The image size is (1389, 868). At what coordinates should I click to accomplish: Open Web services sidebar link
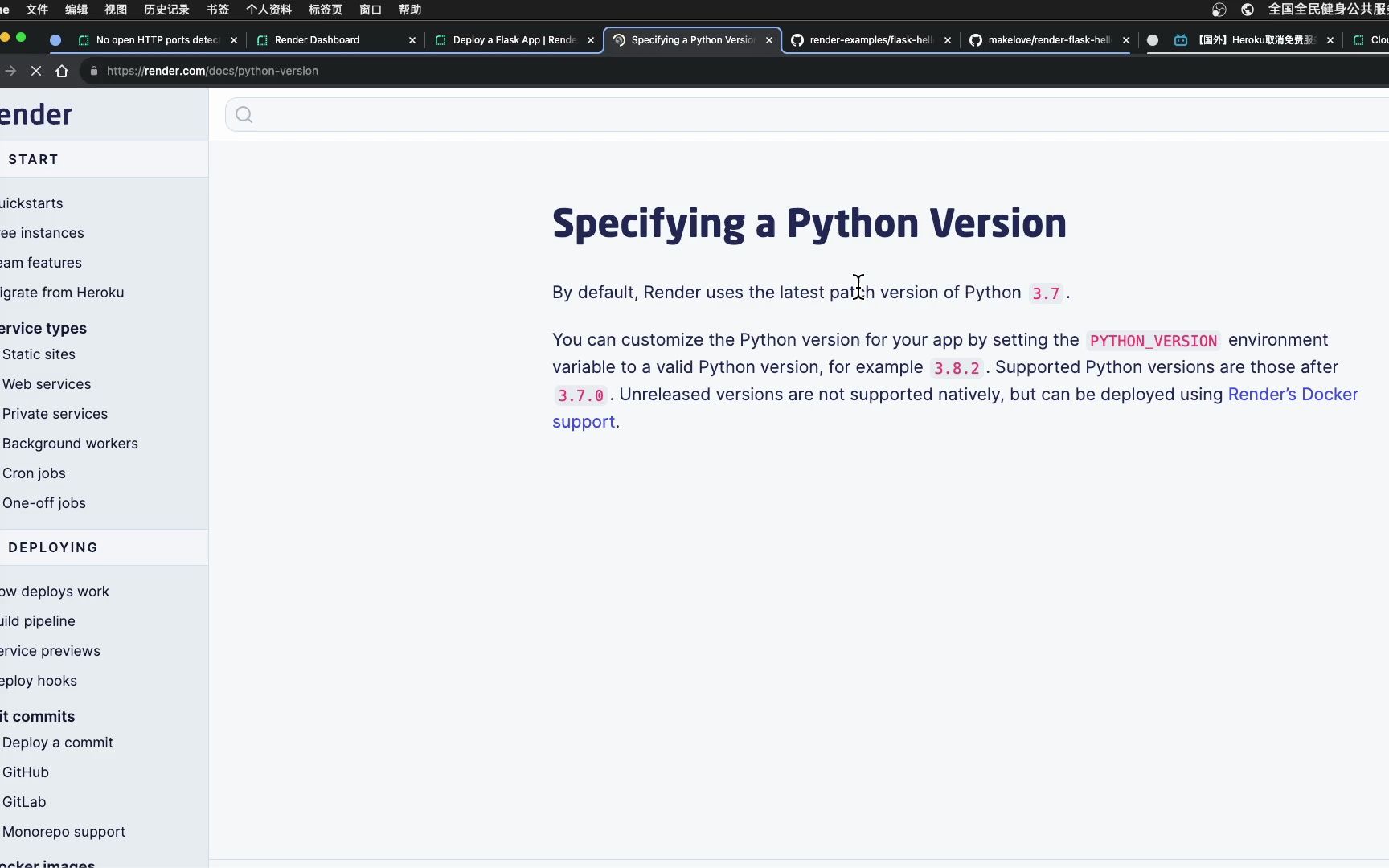(47, 384)
